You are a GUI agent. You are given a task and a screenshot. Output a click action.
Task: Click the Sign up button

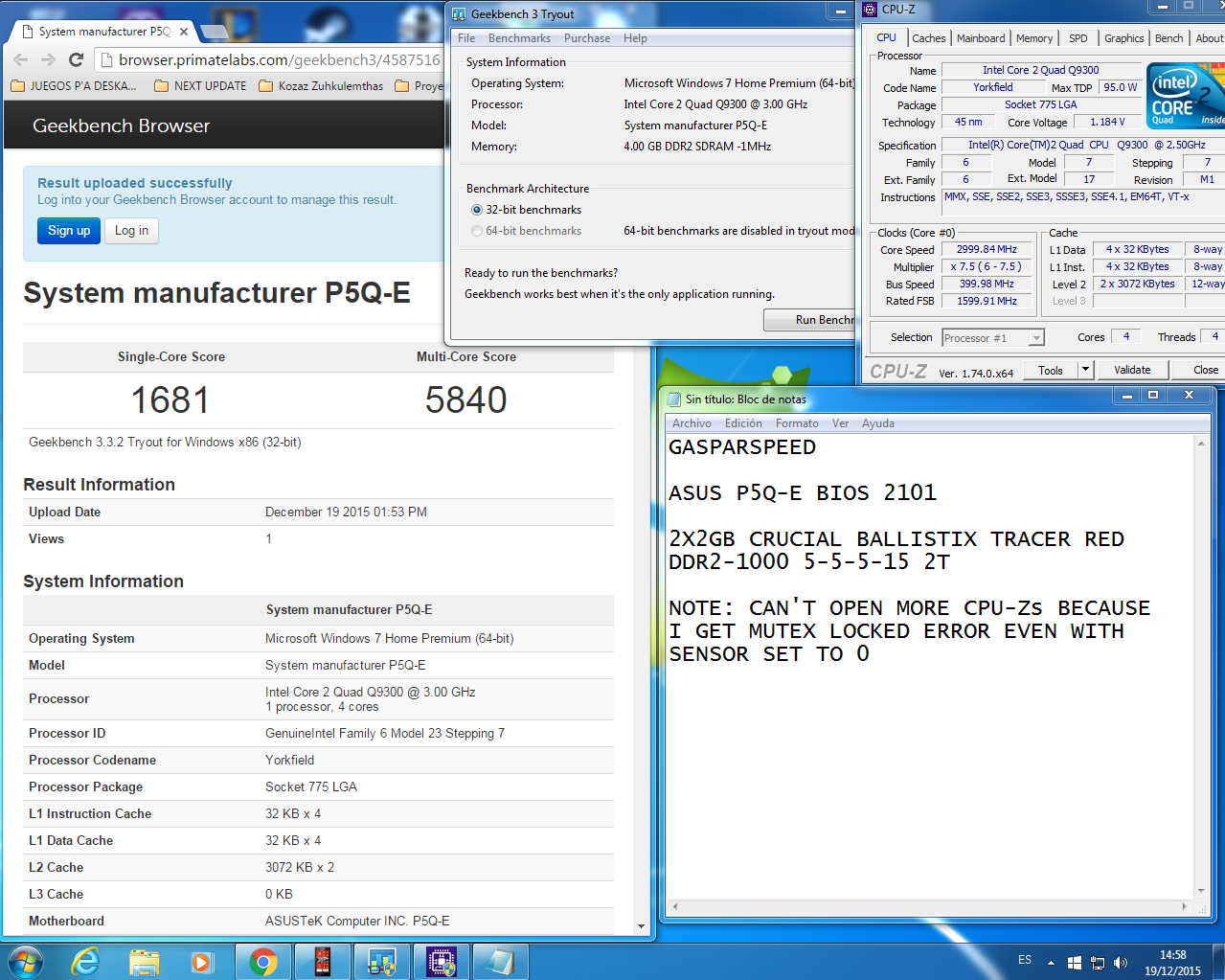pyautogui.click(x=69, y=231)
